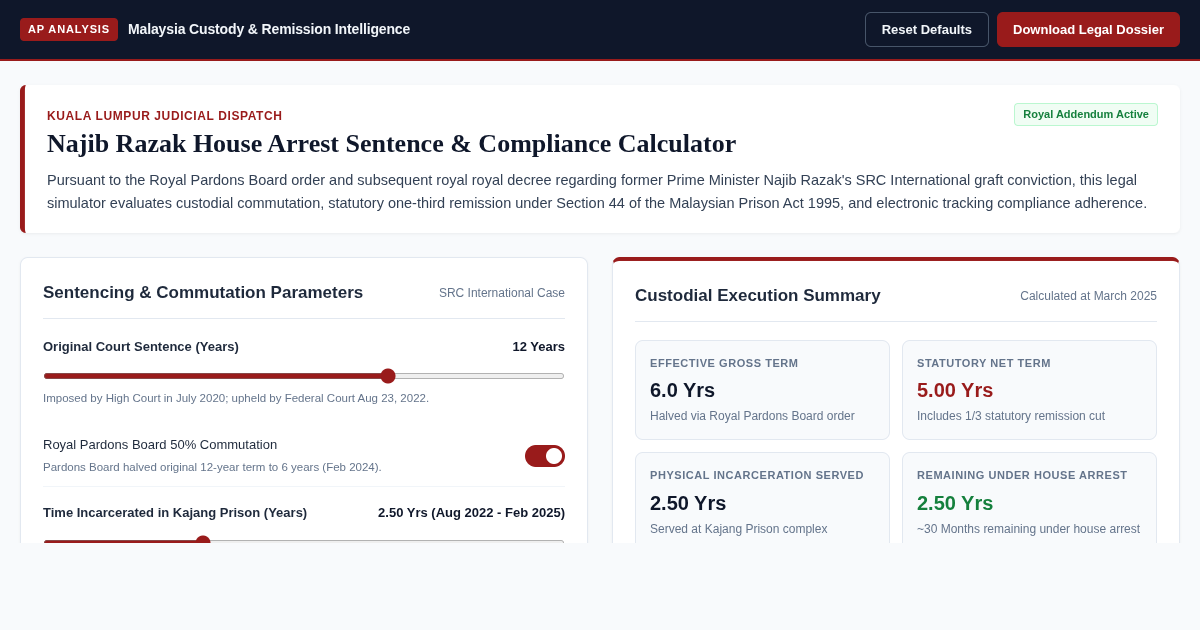
Task: Click the EFFECTIVE GROSS TERM card label
Action: point(724,363)
